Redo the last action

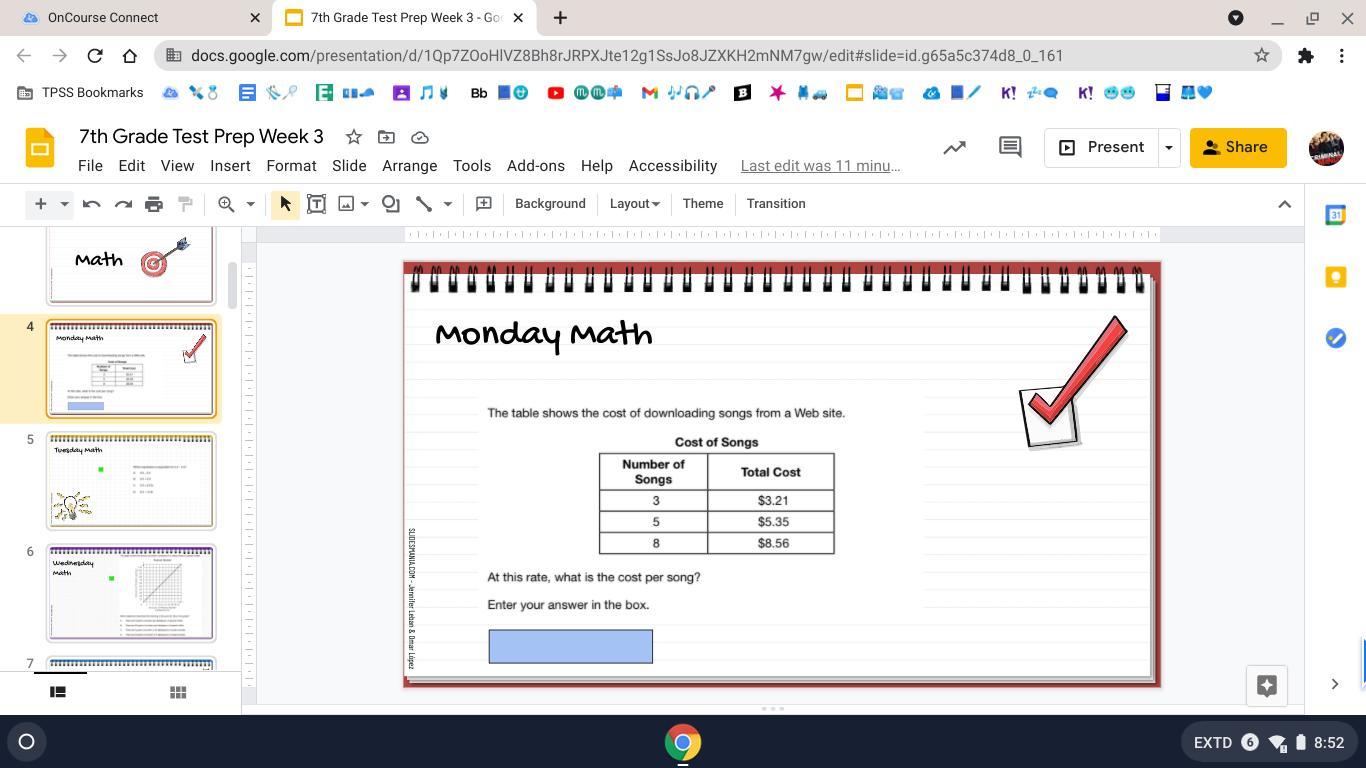pos(123,204)
